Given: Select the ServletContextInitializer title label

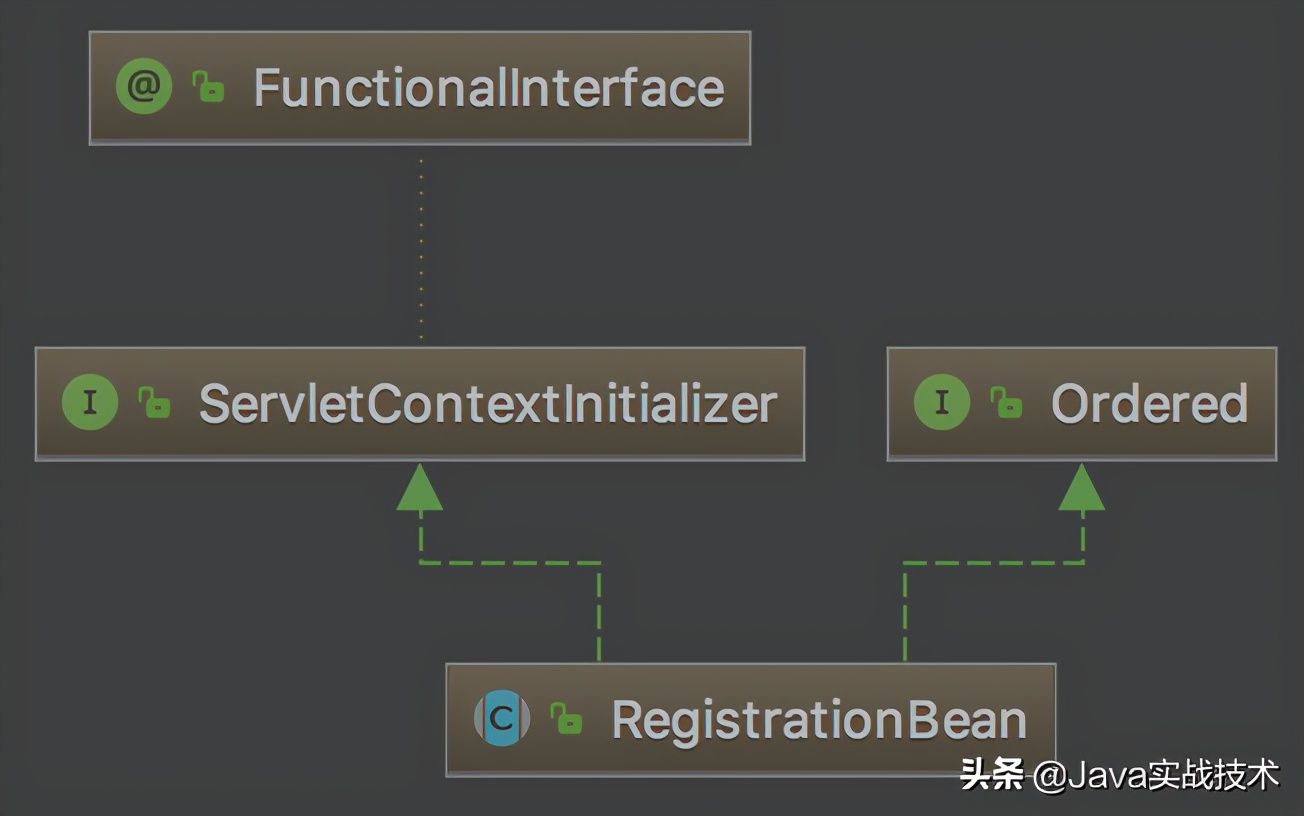Looking at the screenshot, I should [x=487, y=403].
